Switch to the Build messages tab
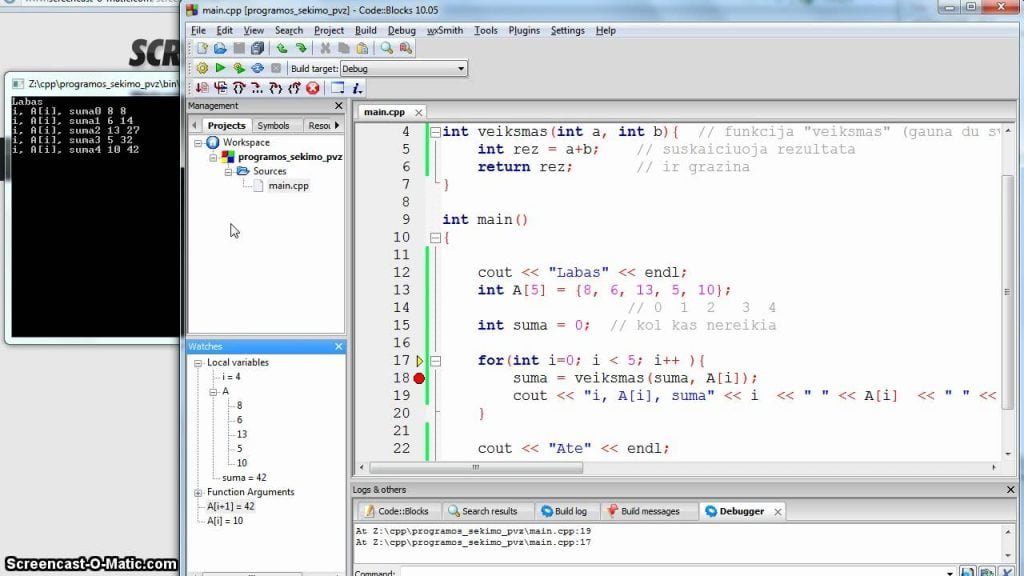This screenshot has height=576, width=1024. coord(643,511)
